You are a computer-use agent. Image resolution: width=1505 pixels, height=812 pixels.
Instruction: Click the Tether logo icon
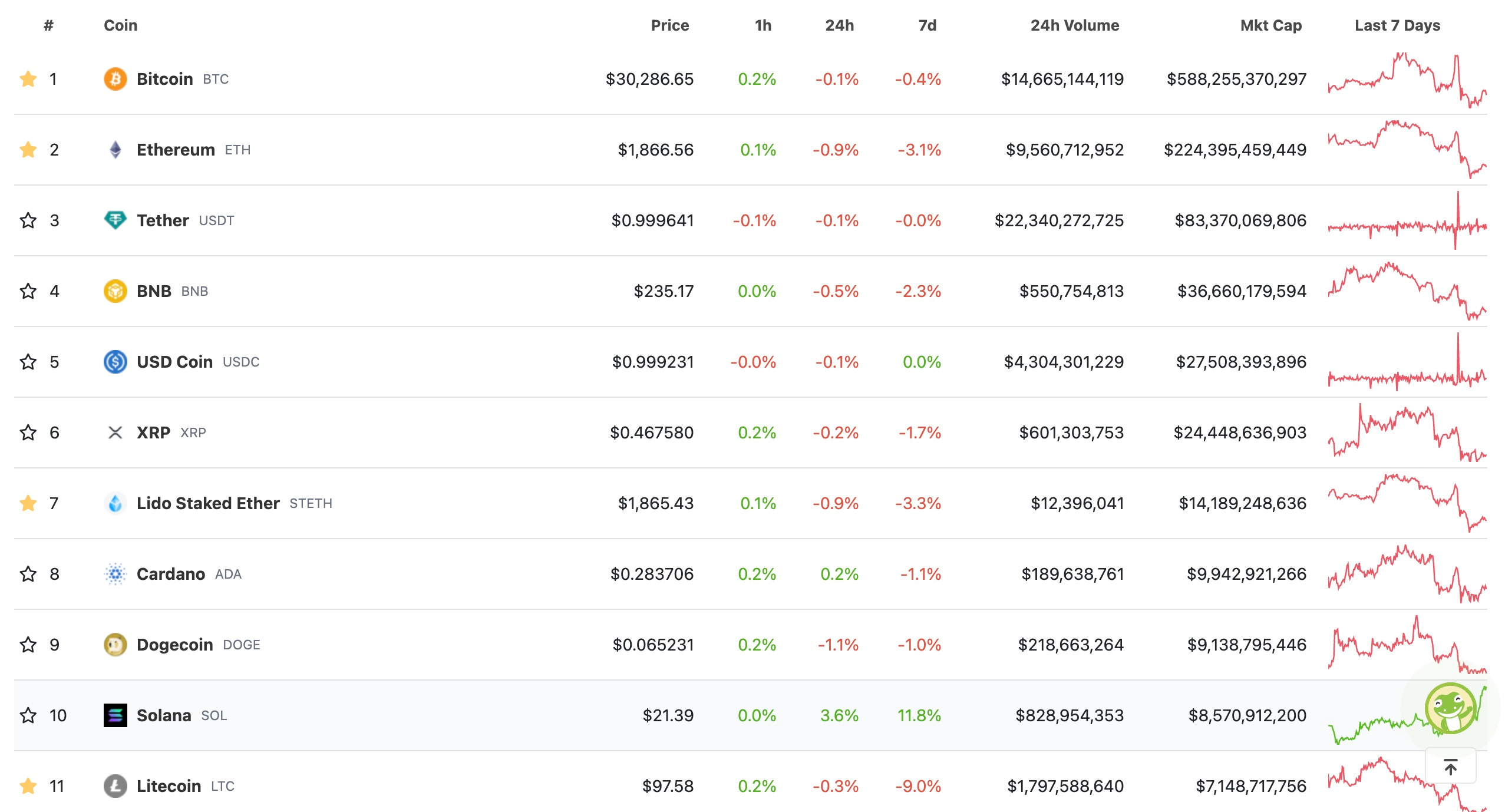[x=115, y=220]
